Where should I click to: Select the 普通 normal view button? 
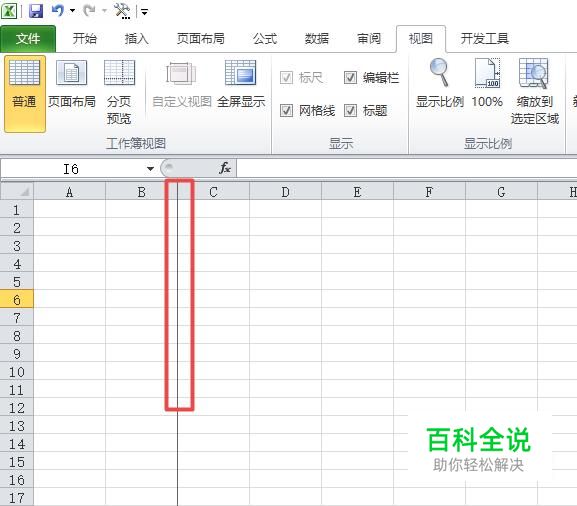25,93
